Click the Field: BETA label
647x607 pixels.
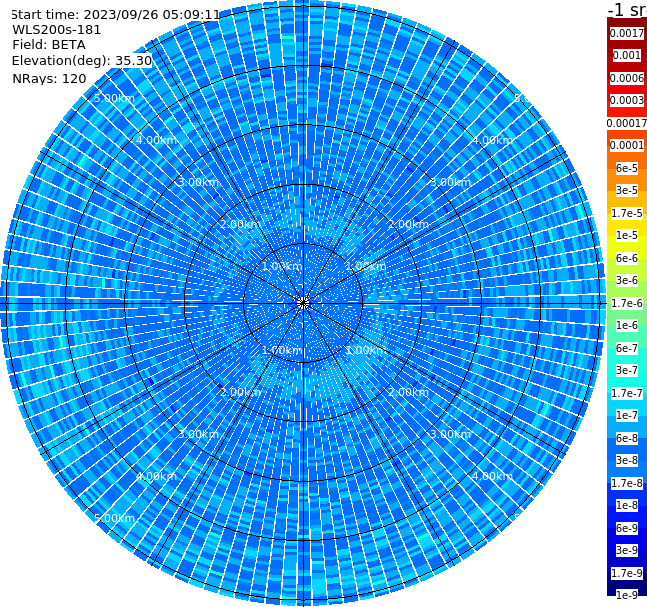49,45
